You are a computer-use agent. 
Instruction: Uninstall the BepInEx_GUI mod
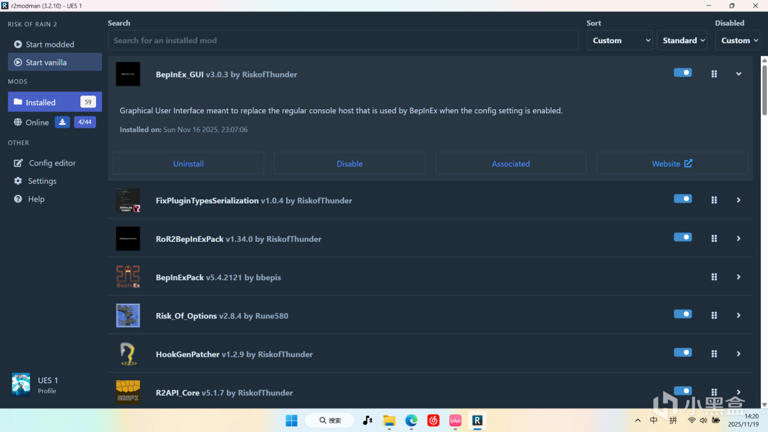coord(188,164)
